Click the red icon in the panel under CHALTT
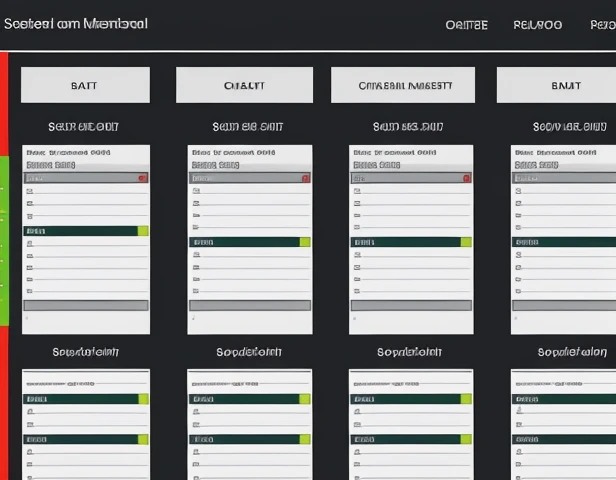Screen dimensions: 616x480 tap(304, 177)
